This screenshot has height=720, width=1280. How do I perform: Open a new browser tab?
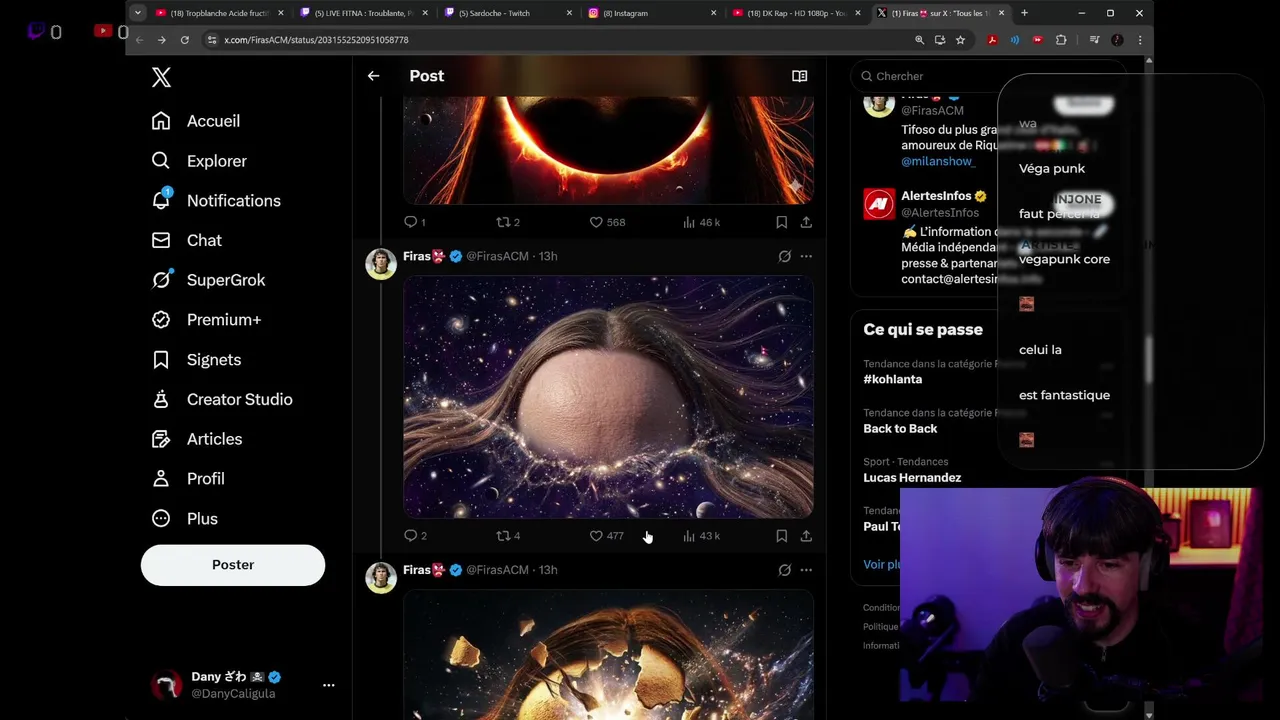1024,13
